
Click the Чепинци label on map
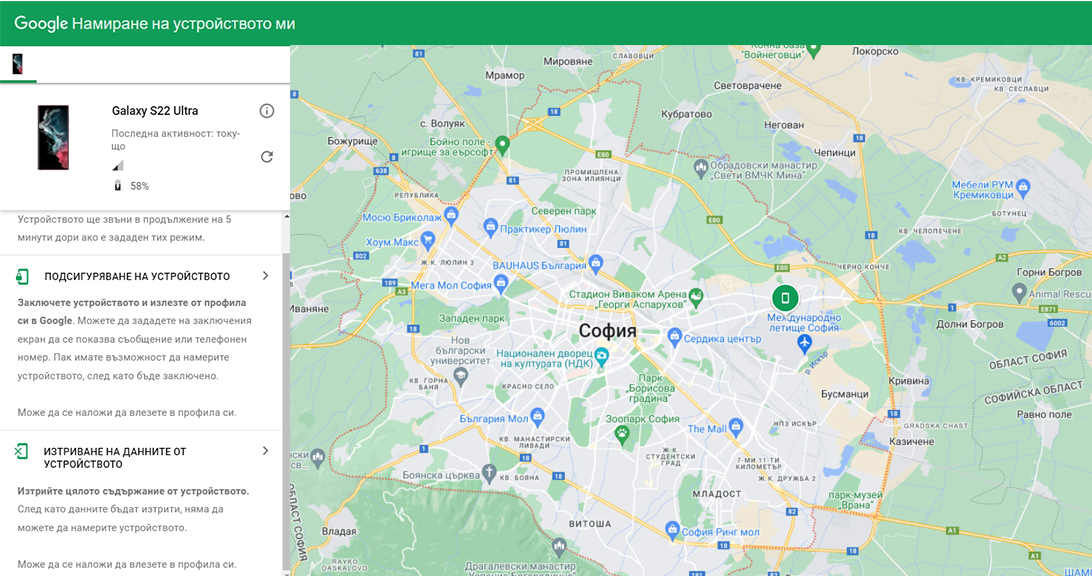click(x=834, y=153)
